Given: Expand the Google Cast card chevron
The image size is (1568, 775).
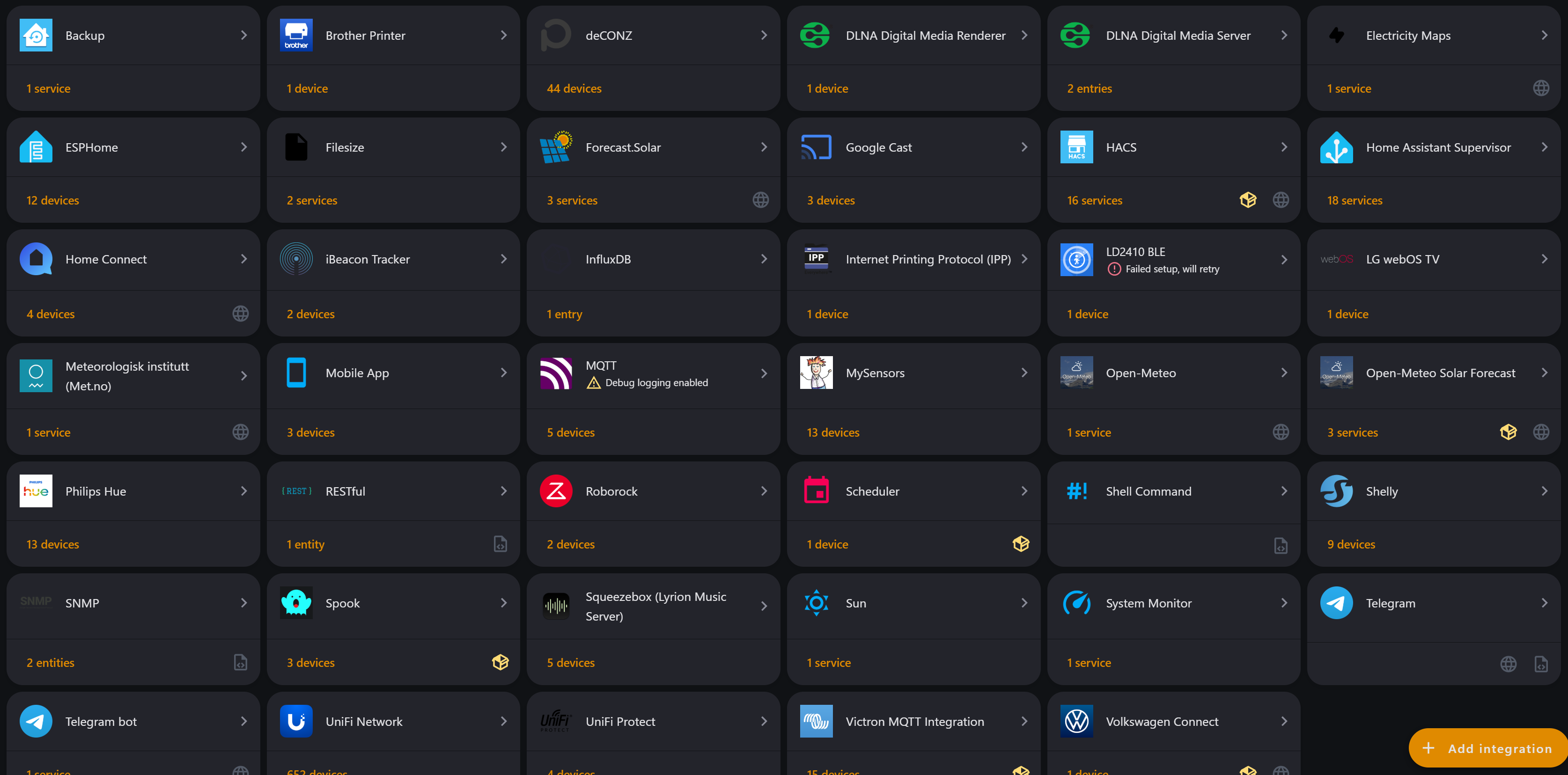Looking at the screenshot, I should [1024, 147].
